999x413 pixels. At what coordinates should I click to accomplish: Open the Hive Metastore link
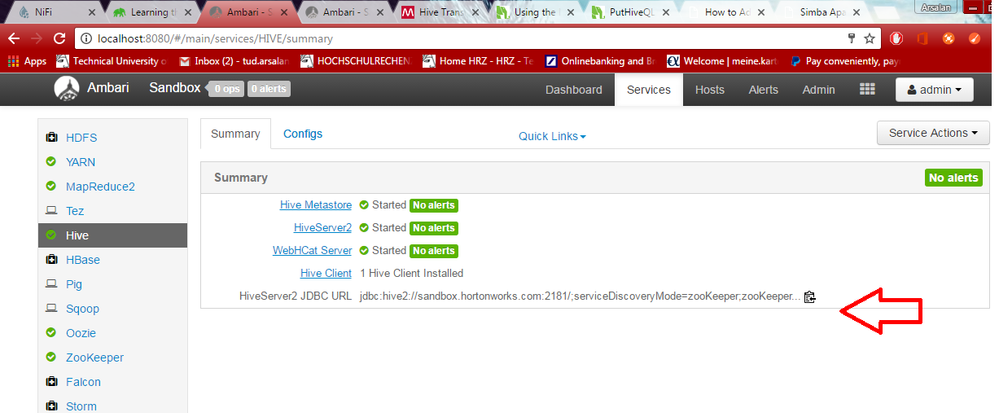[x=315, y=205]
